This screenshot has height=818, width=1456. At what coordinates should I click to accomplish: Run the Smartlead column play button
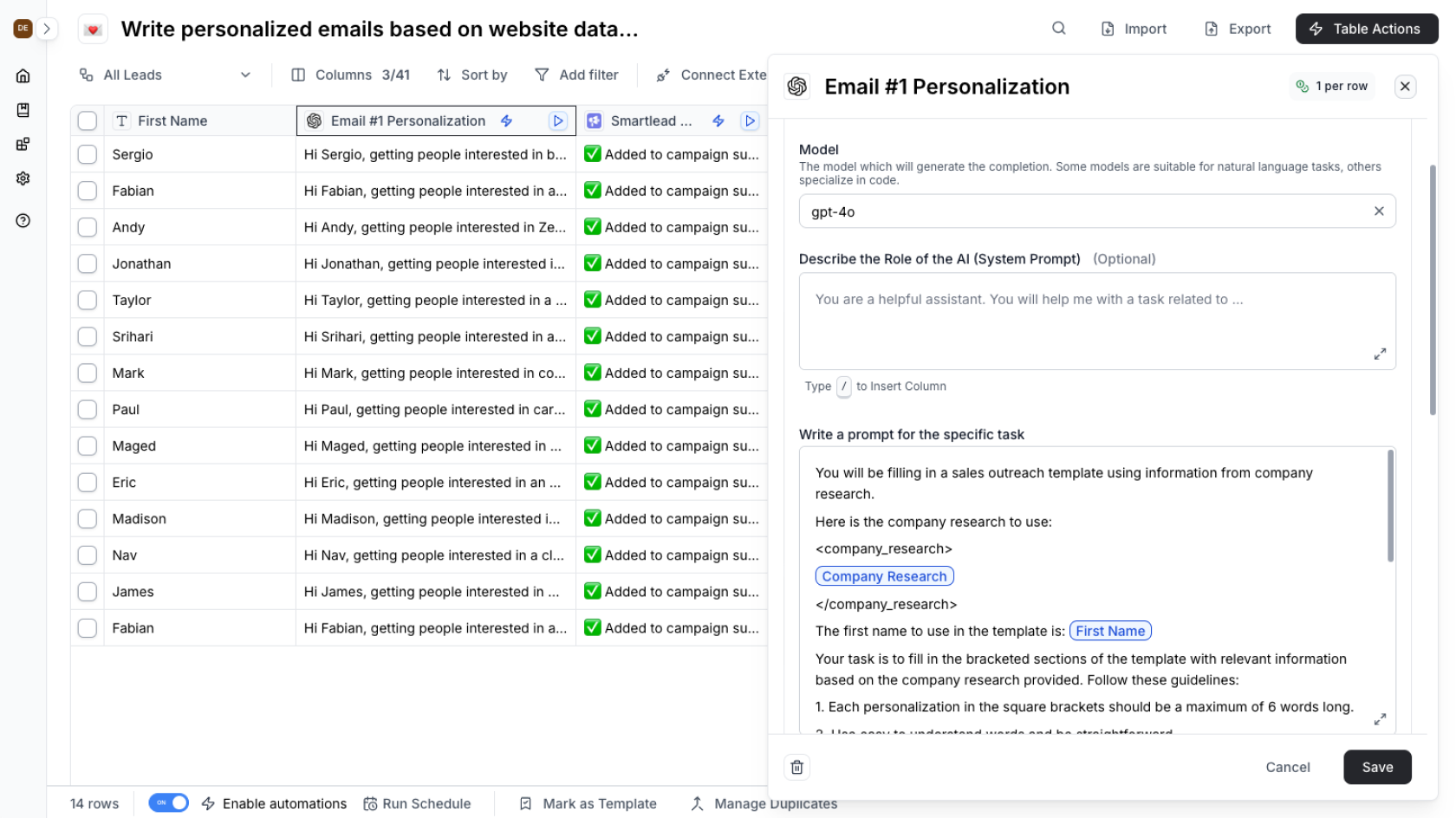point(750,121)
